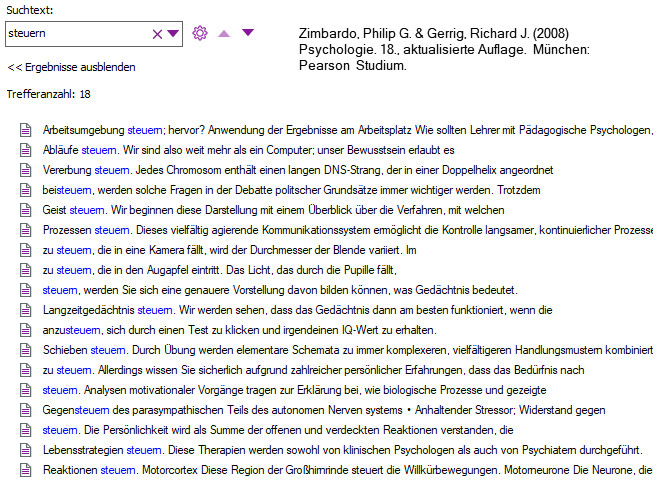This screenshot has width=668, height=482.
Task: Open result 'Abläufe steuern. Wir sind also'
Action: click(x=248, y=150)
